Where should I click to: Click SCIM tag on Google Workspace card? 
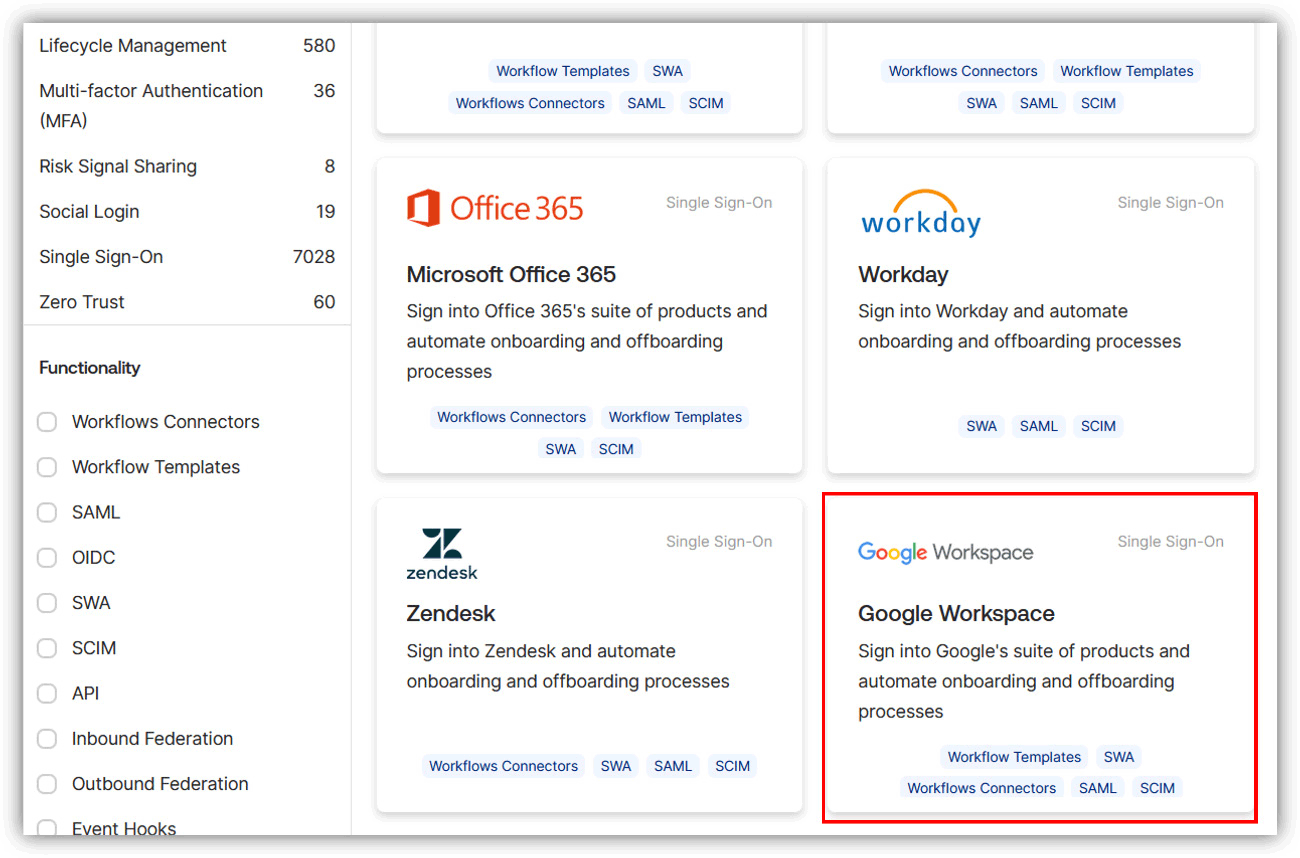1157,788
